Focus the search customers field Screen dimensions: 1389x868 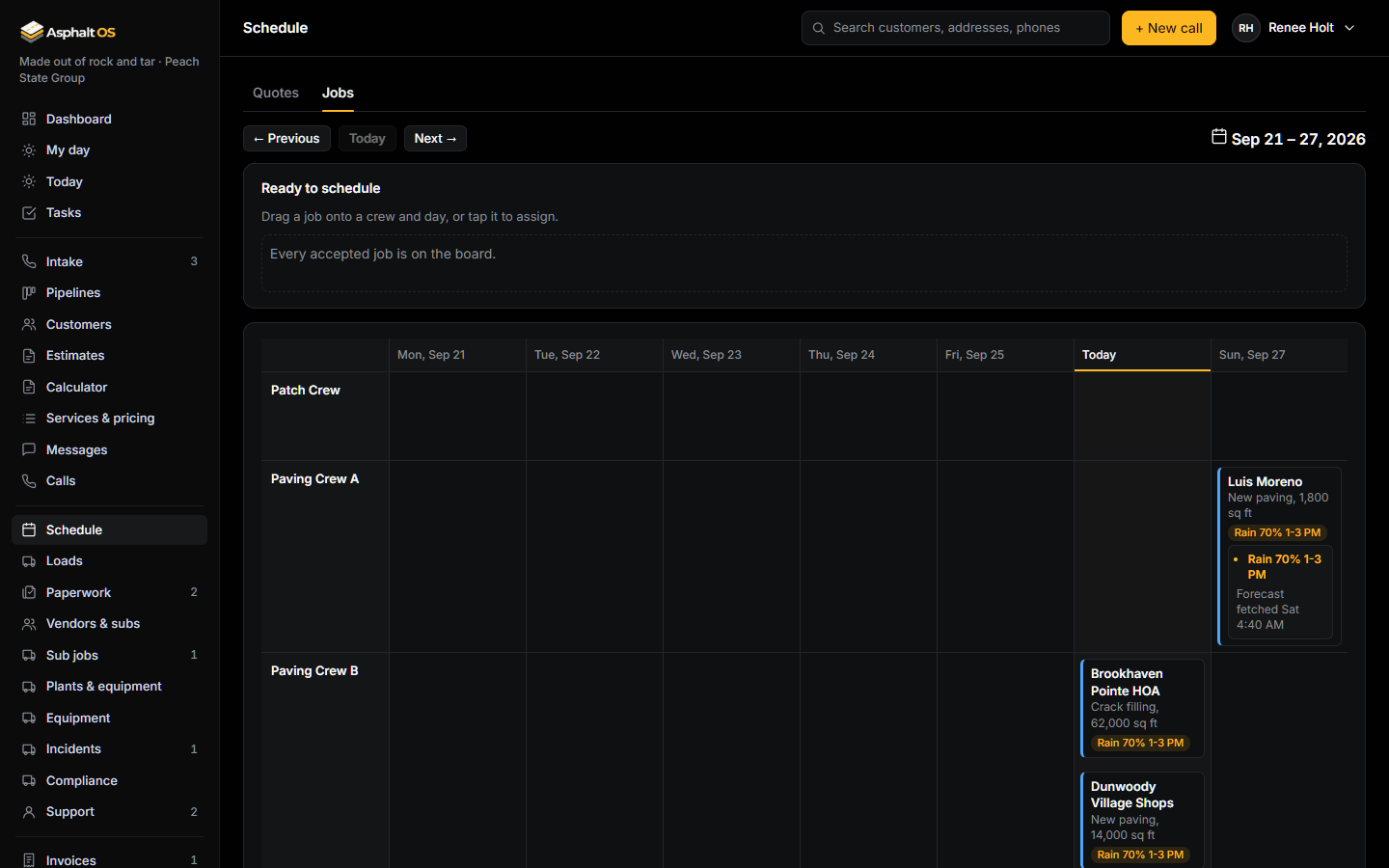pyautogui.click(x=955, y=28)
